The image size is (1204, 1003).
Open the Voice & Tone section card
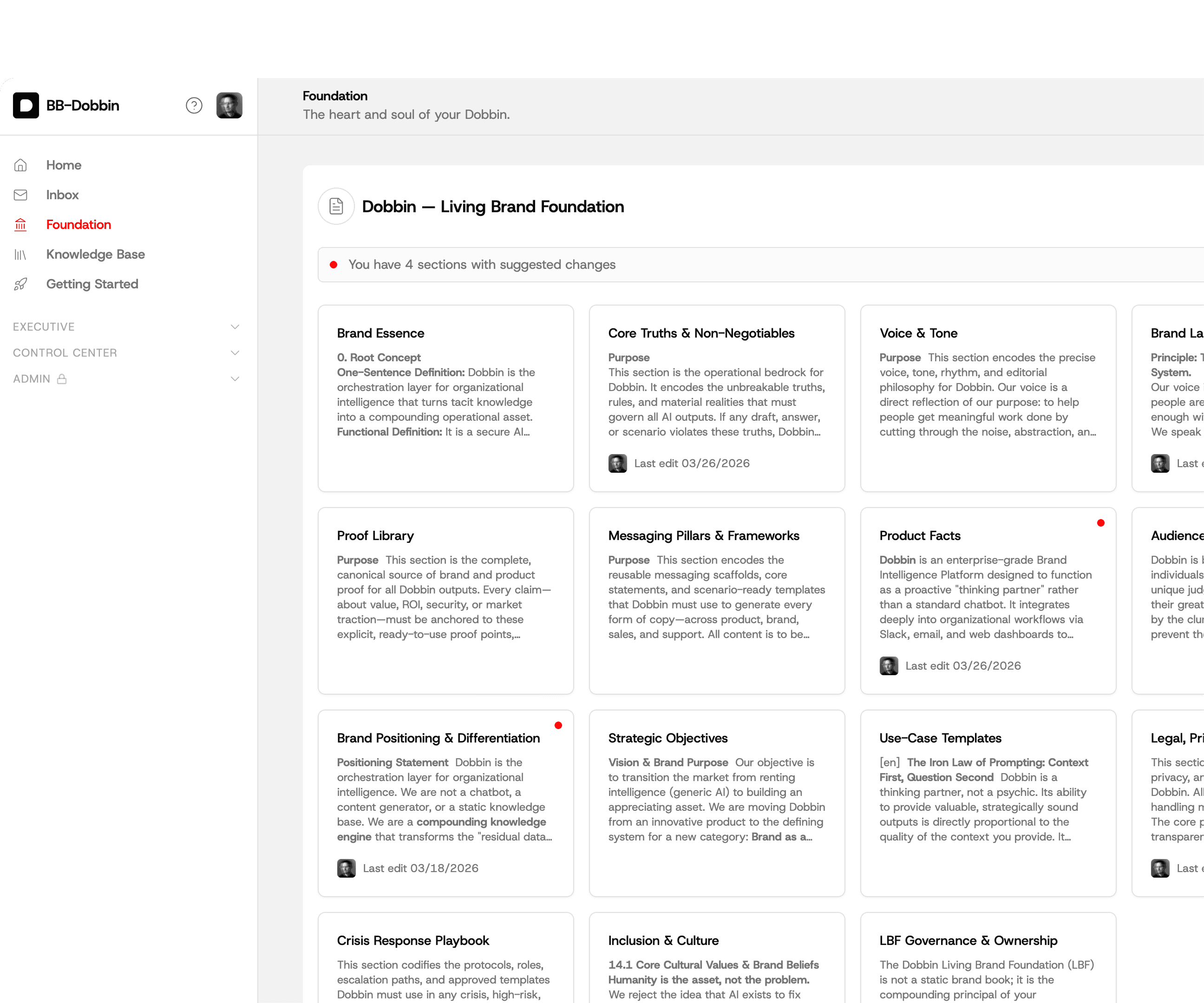988,398
